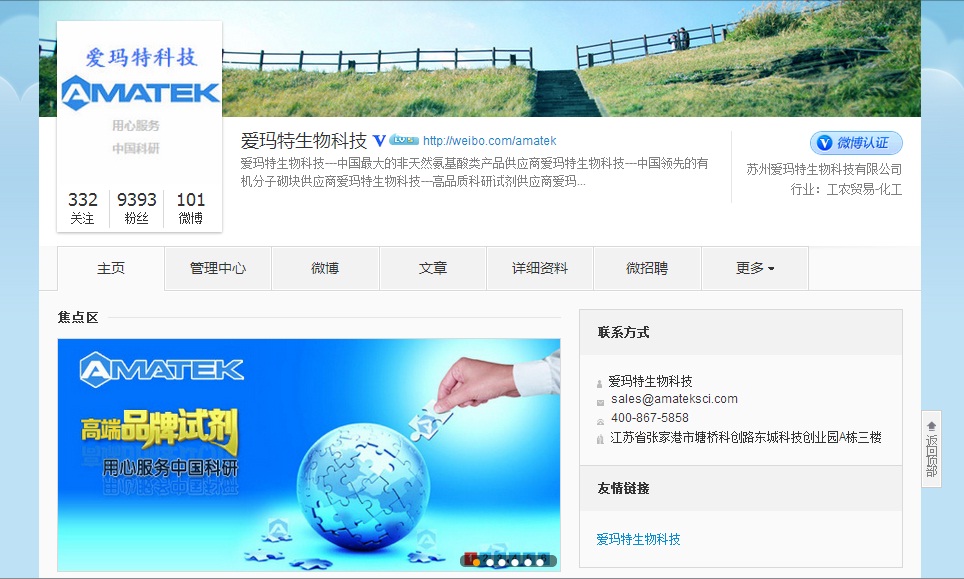This screenshot has height=579, width=964.
Task: Click the 返回顶部 back-to-top button
Action: [x=931, y=449]
